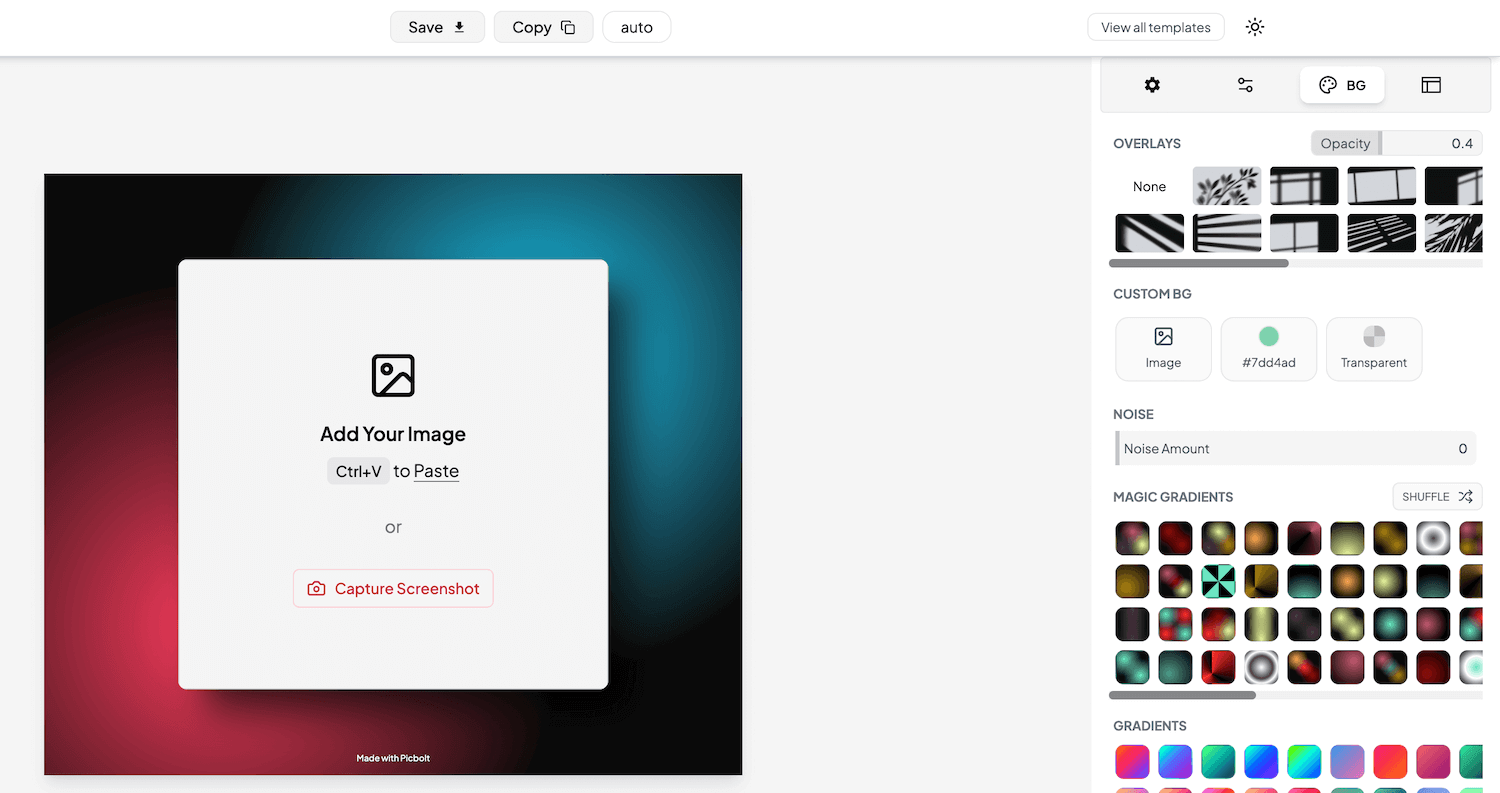
Task: Pick the lime-to-blue gradient swatch
Action: pyautogui.click(x=1305, y=761)
